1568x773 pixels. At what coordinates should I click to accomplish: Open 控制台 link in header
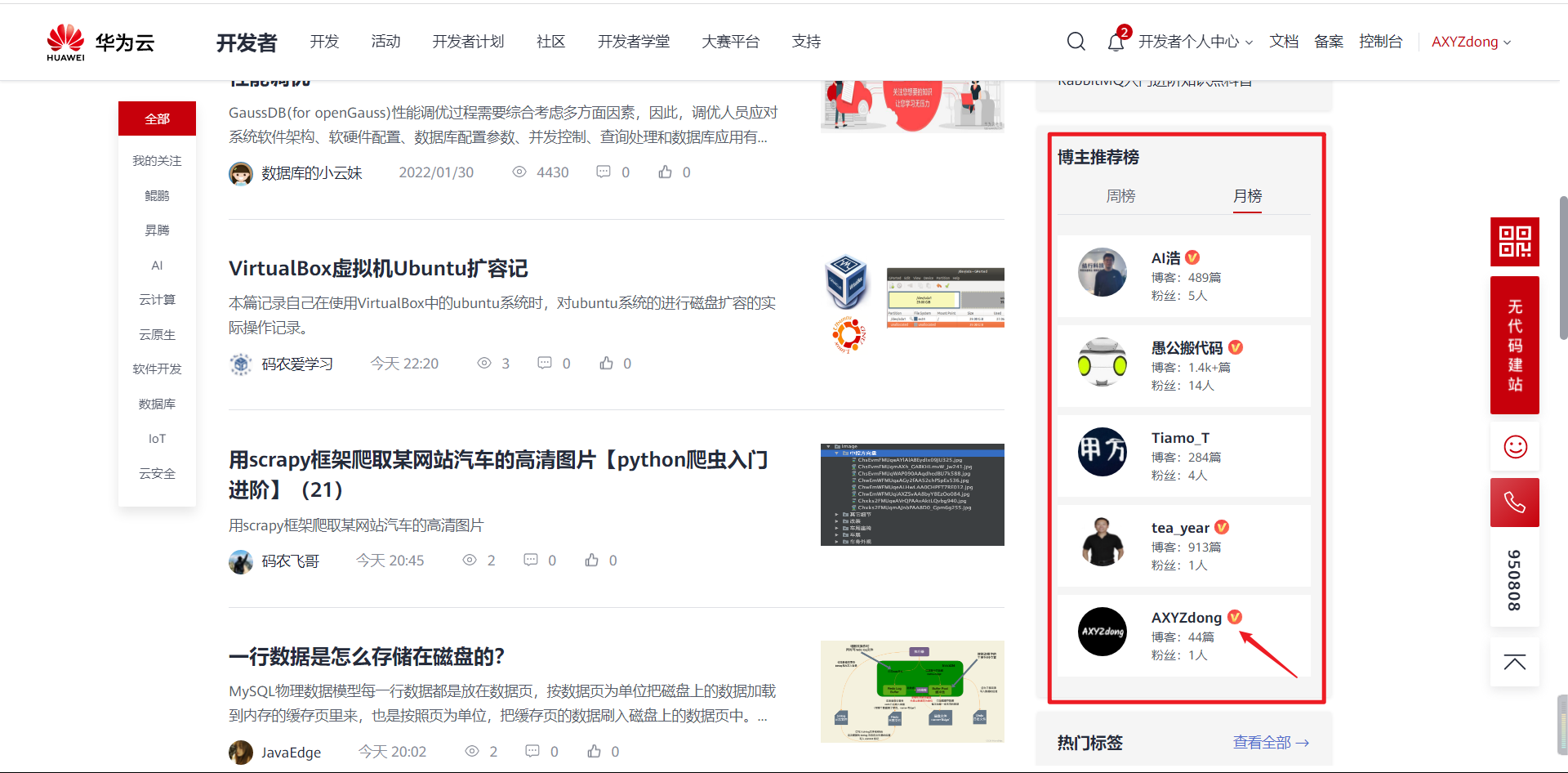pyautogui.click(x=1380, y=42)
